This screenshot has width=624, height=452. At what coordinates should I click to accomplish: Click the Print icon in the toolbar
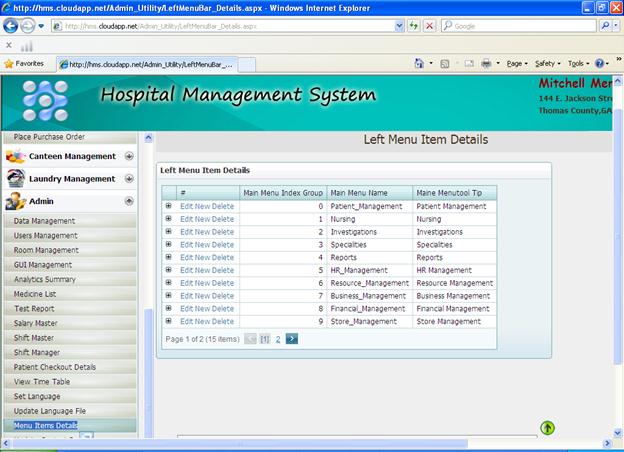pyautogui.click(x=485, y=63)
